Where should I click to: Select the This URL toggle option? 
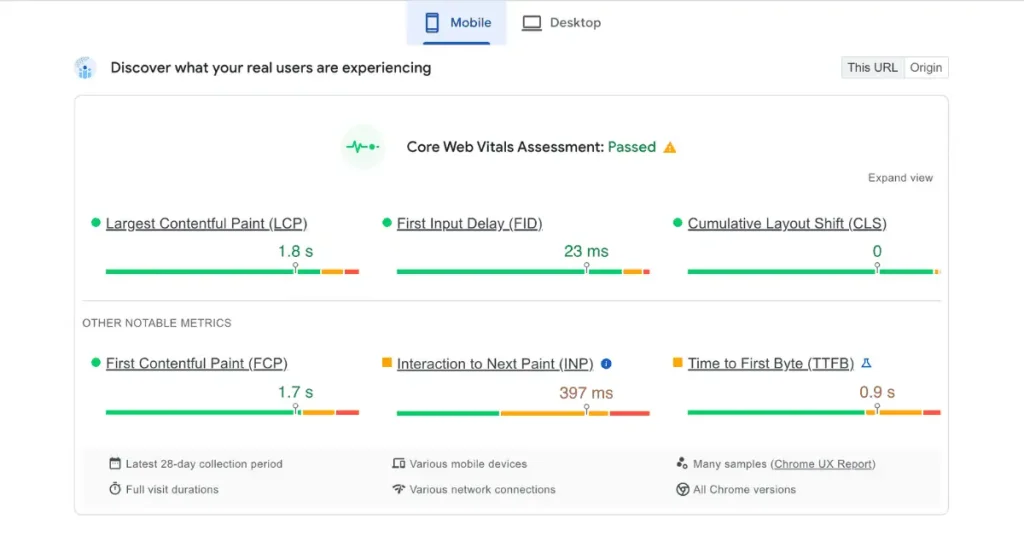click(872, 68)
